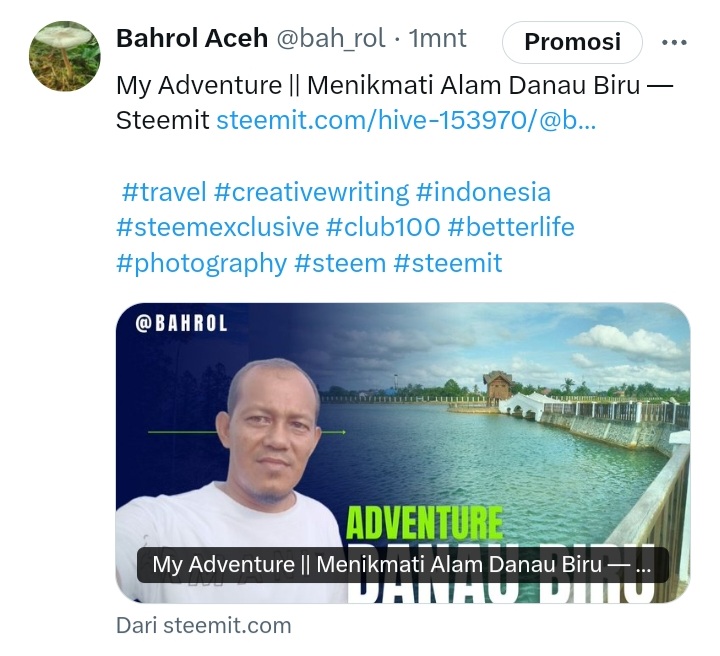The height and width of the screenshot is (656, 720).
Task: Click the 1mnt post timestamp
Action: click(x=437, y=38)
